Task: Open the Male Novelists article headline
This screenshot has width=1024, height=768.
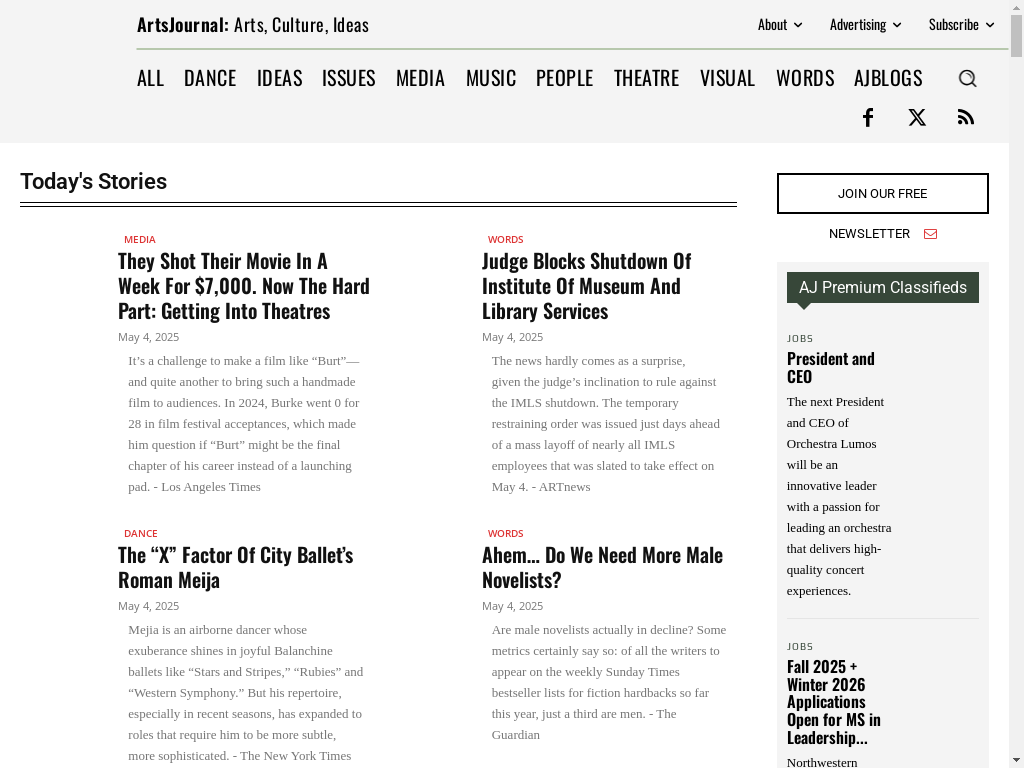Action: (x=602, y=568)
